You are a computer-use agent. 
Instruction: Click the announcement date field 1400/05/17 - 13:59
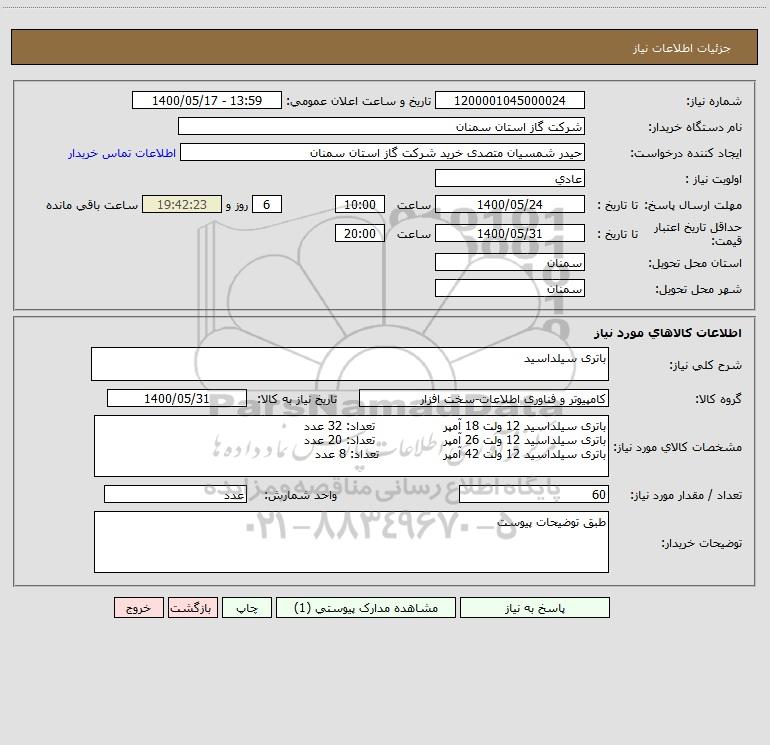207,100
